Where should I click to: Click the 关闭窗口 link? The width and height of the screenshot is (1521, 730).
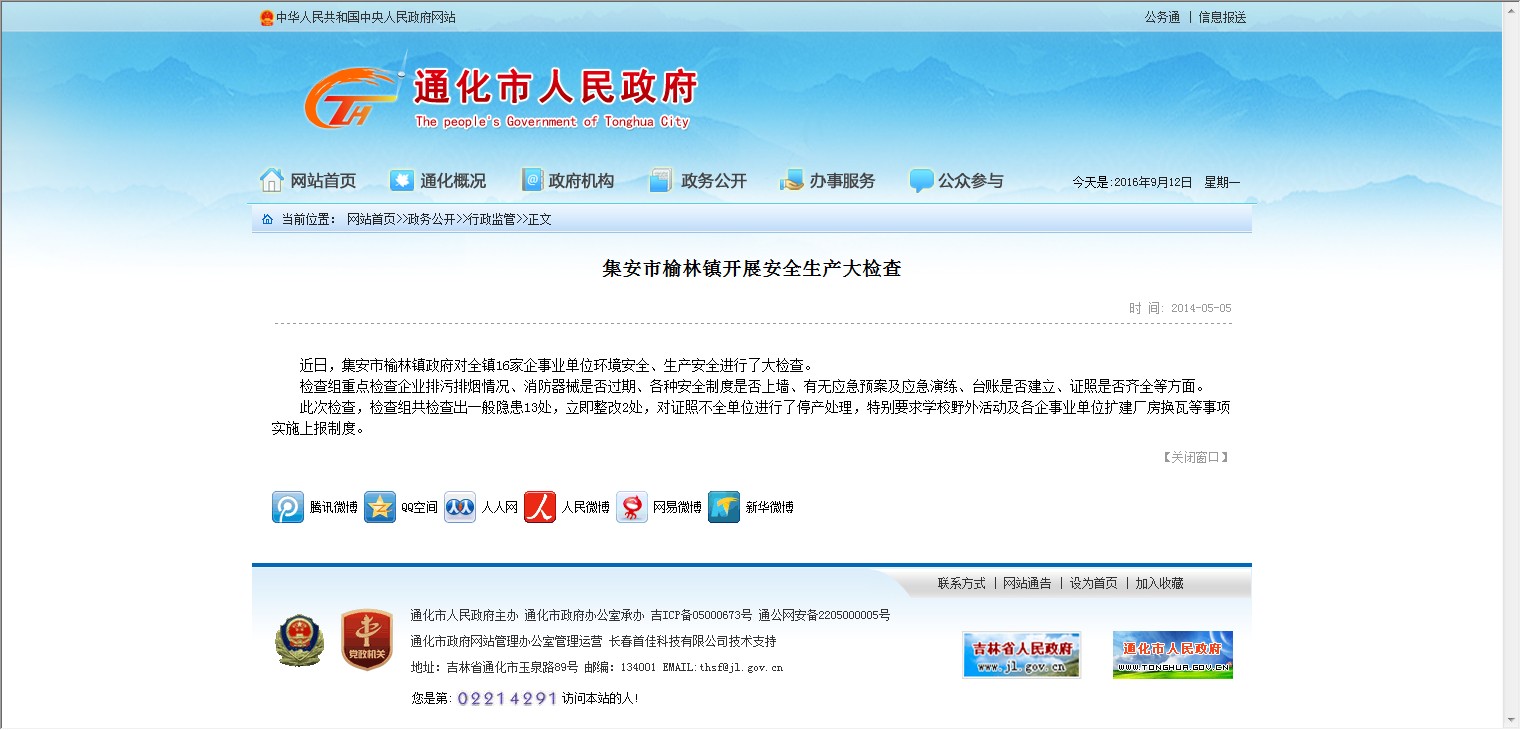(x=1195, y=457)
